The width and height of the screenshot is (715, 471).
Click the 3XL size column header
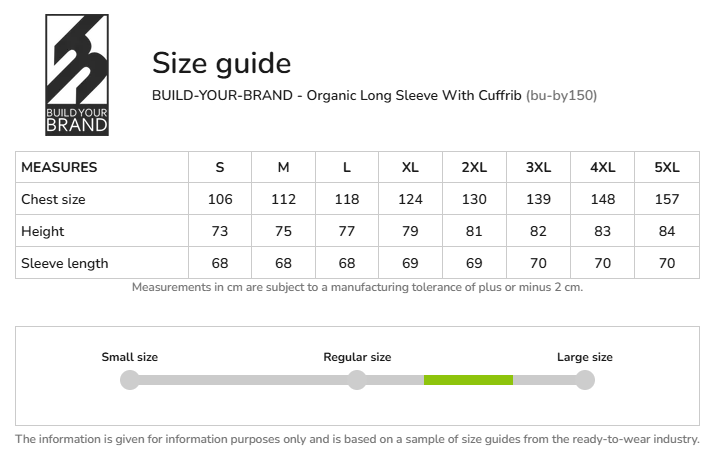[x=538, y=167]
